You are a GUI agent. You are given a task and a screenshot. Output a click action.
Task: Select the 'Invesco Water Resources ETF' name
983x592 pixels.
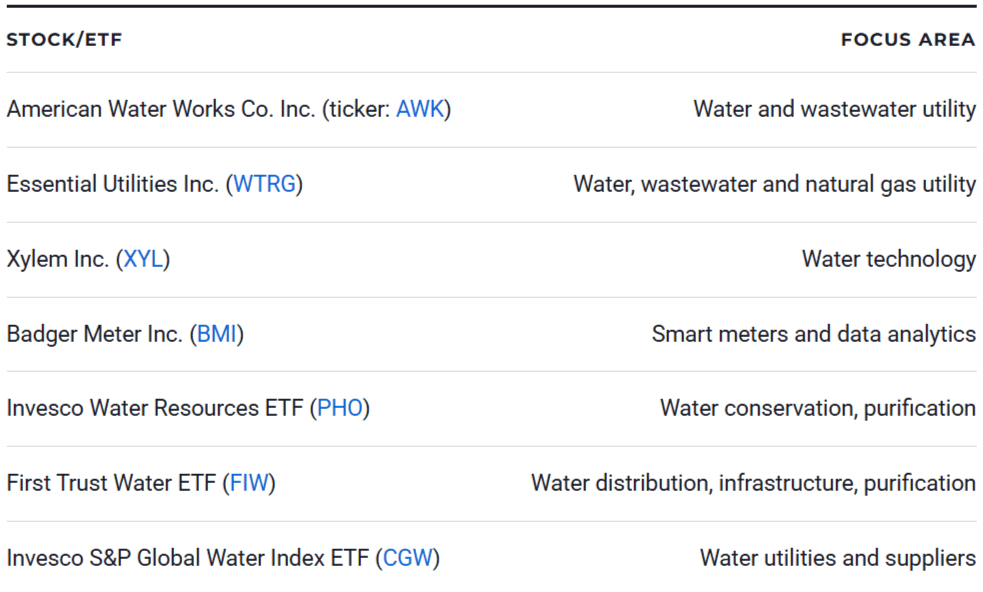pyautogui.click(x=154, y=408)
